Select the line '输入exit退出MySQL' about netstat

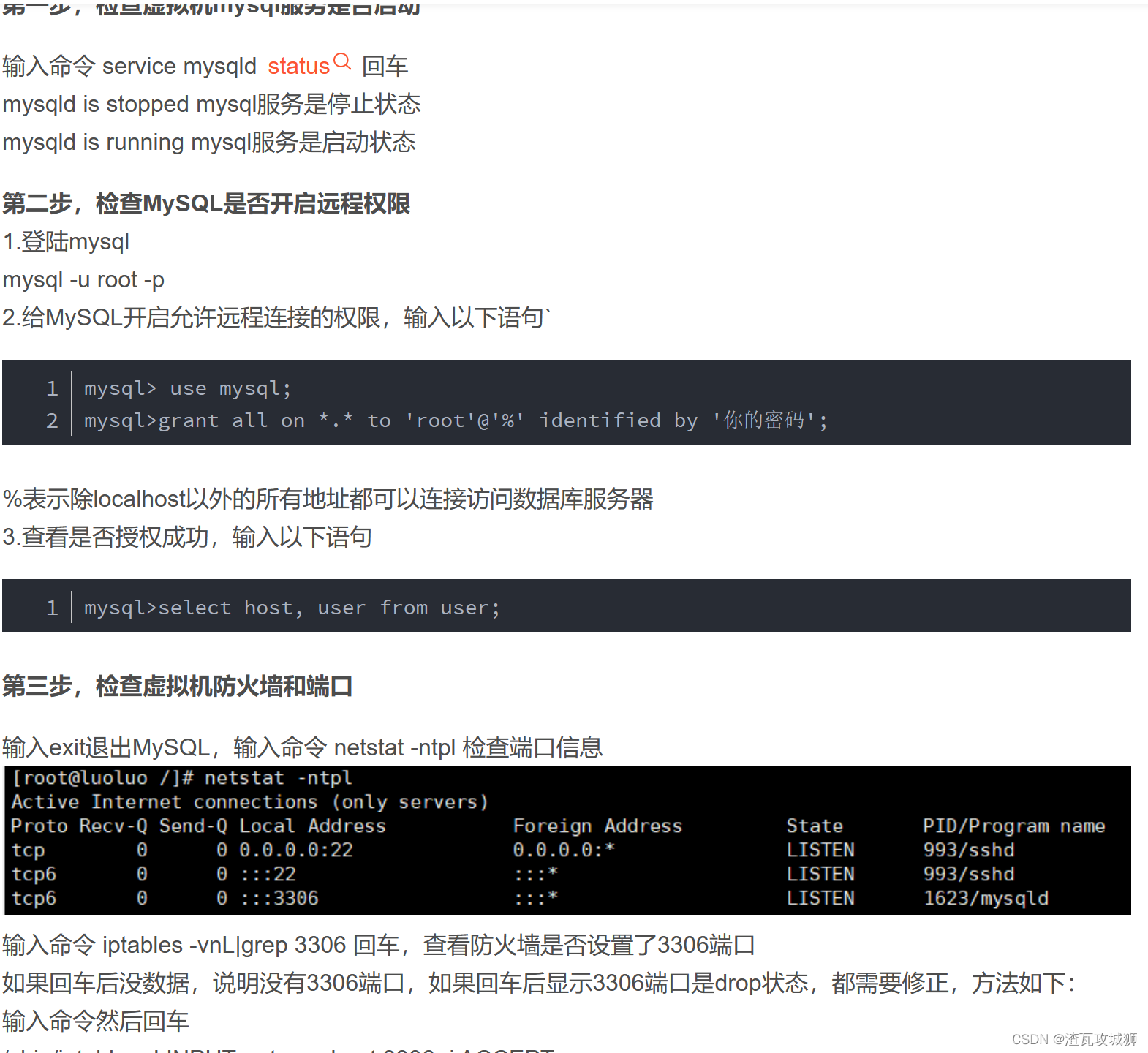(x=303, y=747)
